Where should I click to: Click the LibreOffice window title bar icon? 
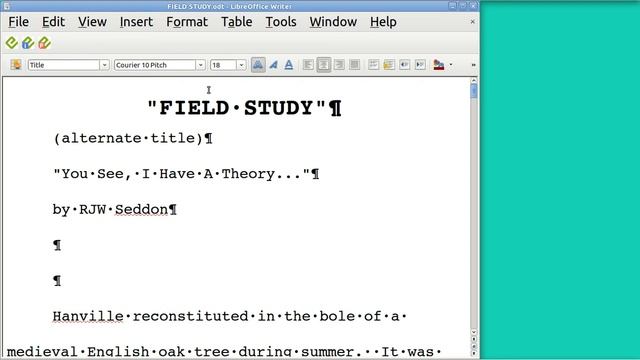[7, 6]
